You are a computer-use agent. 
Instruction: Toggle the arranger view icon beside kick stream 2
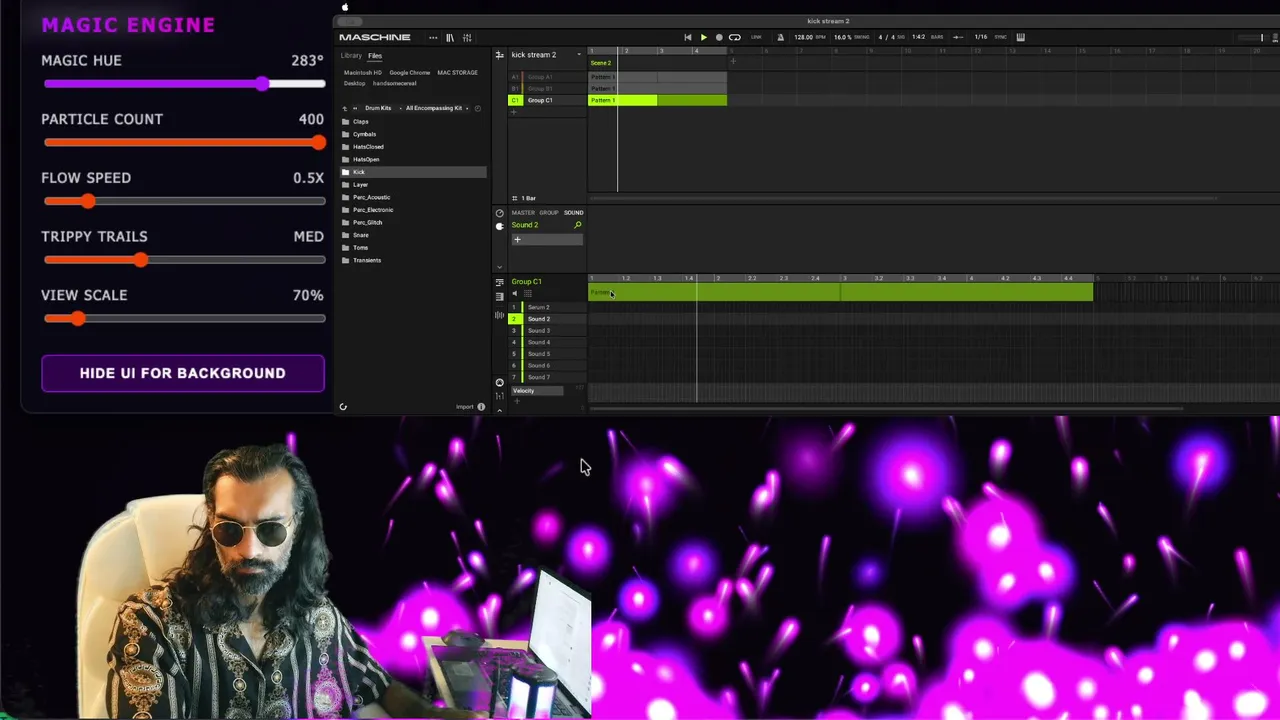[499, 55]
